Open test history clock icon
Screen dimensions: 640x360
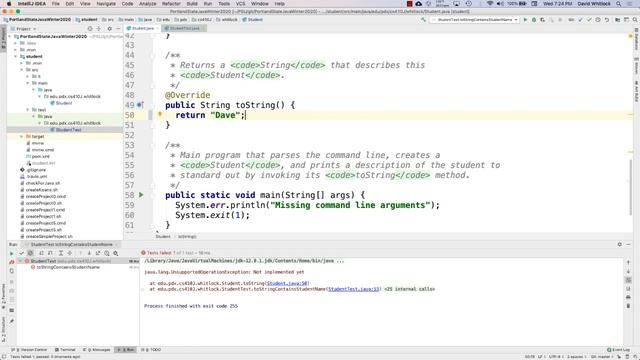[107, 253]
